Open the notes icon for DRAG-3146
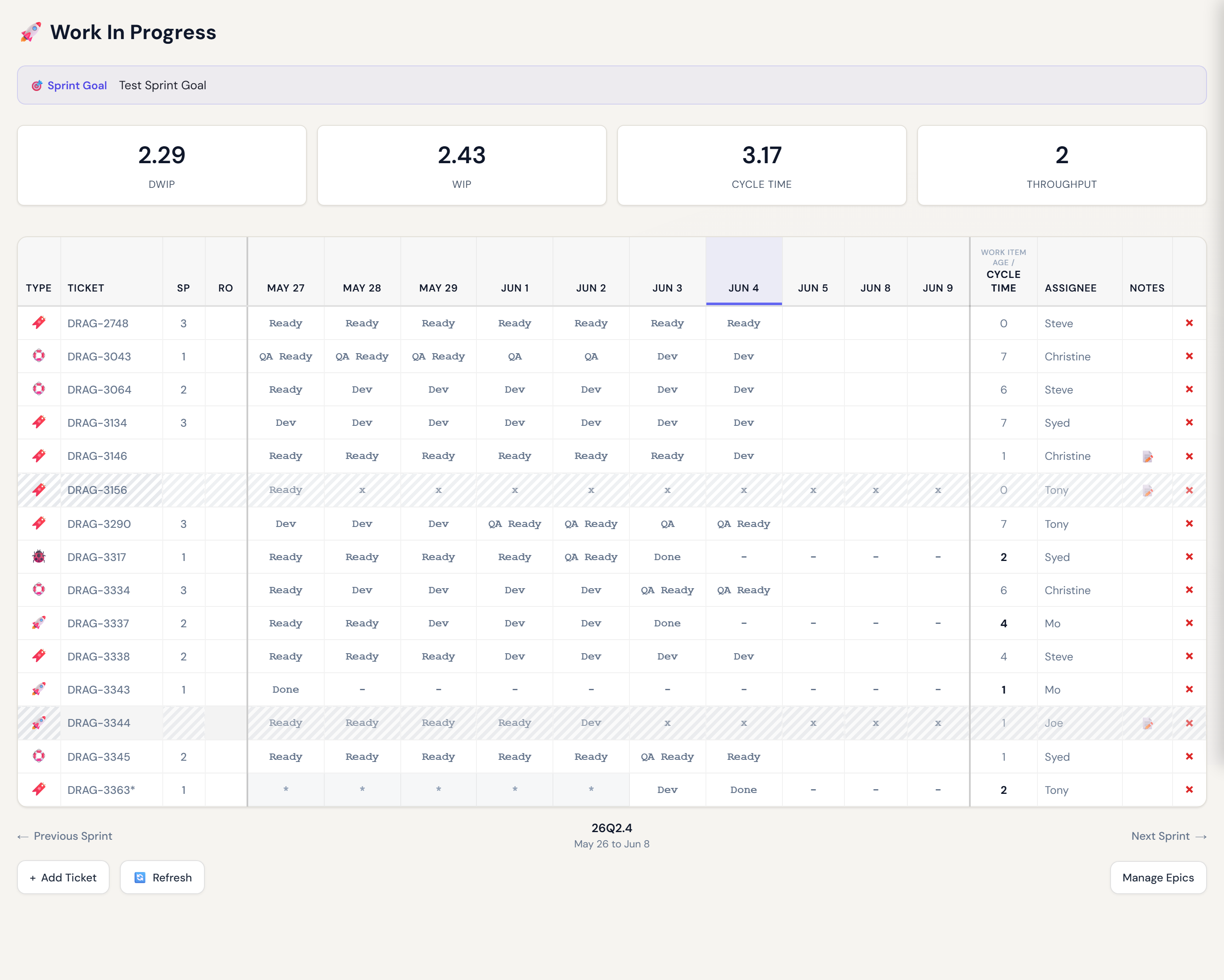 (1147, 456)
